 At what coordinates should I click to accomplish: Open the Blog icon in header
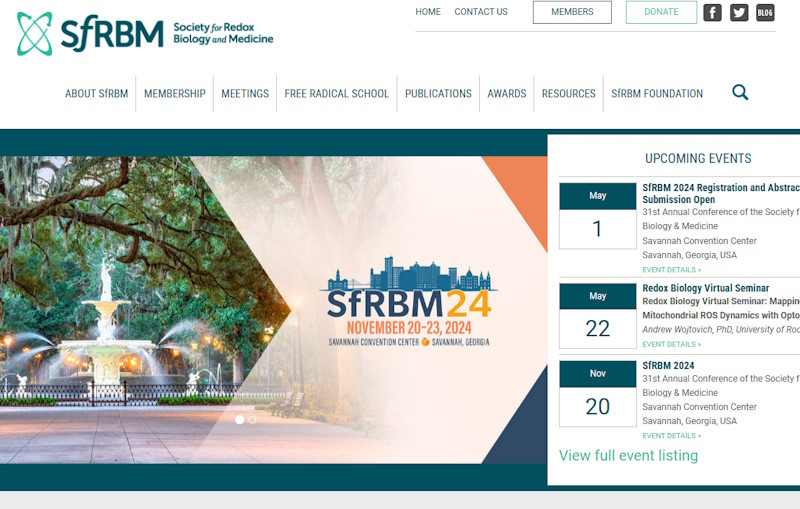pyautogui.click(x=765, y=12)
